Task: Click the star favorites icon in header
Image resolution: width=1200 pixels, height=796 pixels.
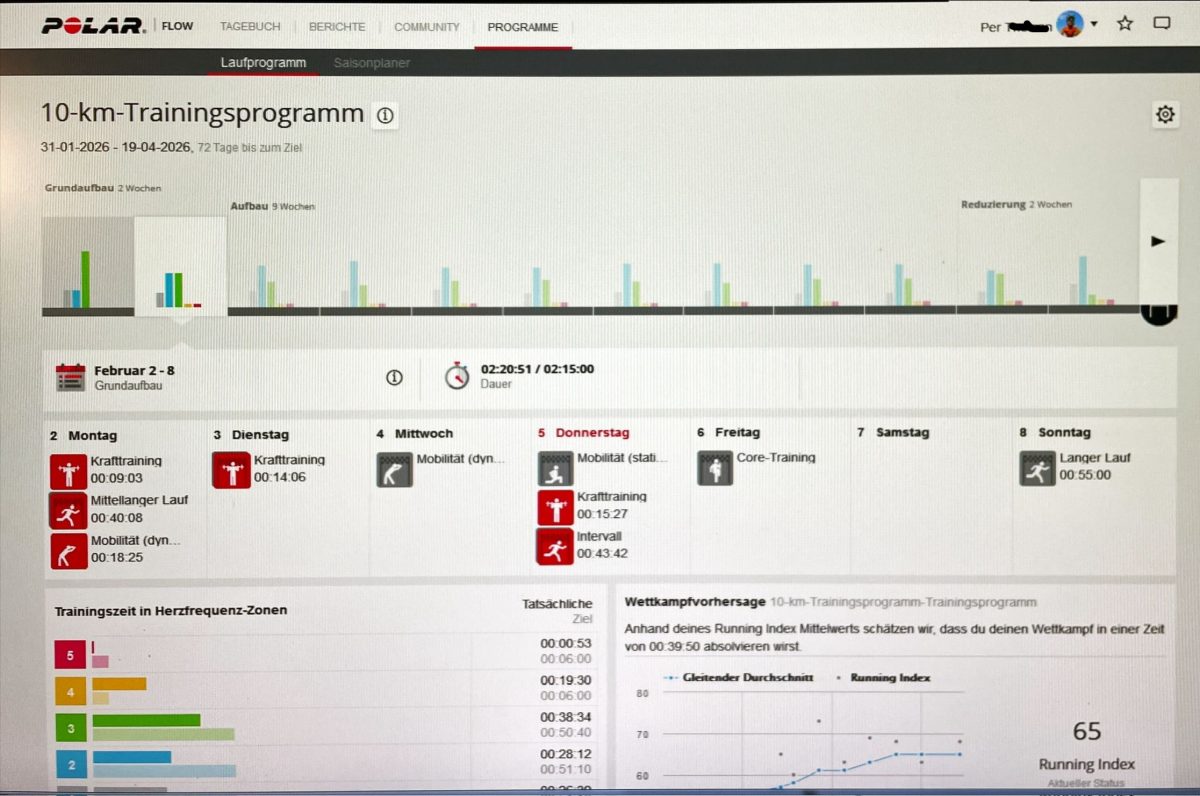Action: (x=1125, y=24)
